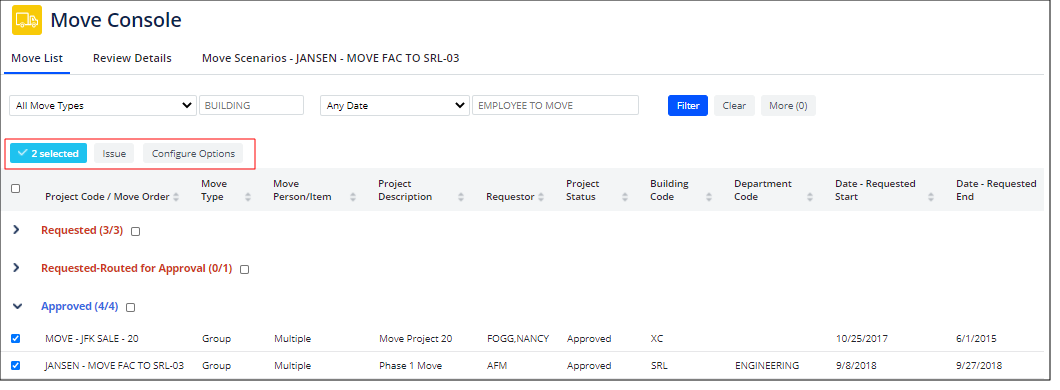Sort the Requestor column
This screenshot has width=1060, height=390.
pyautogui.click(x=541, y=197)
